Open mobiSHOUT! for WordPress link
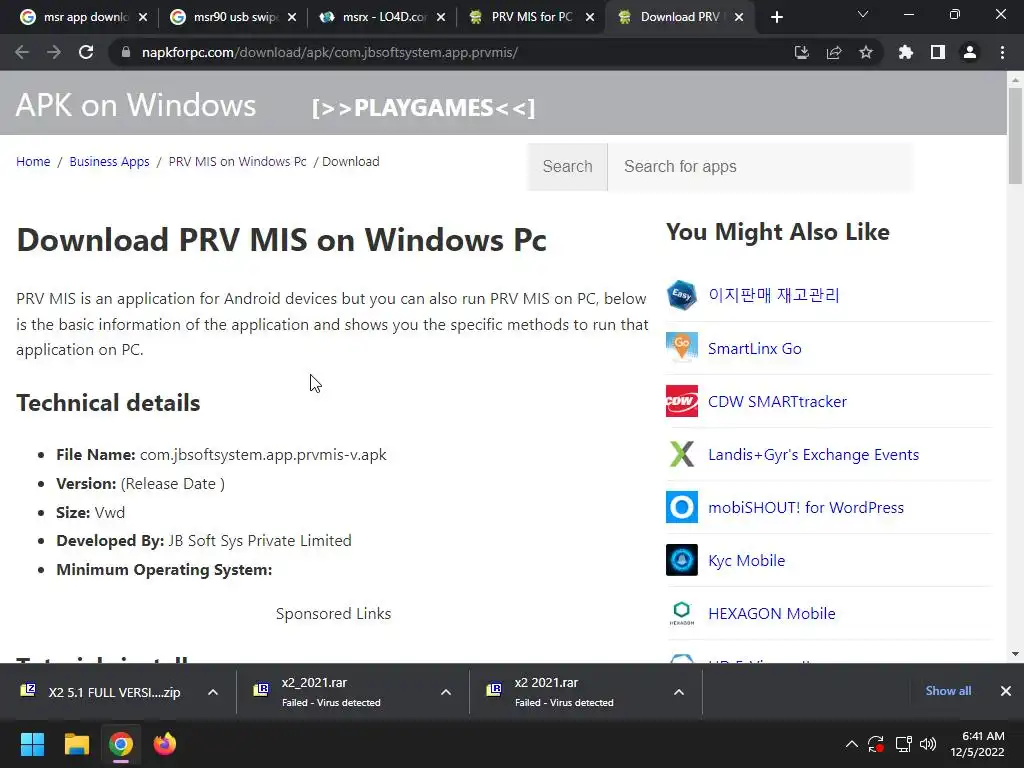This screenshot has width=1024, height=768. 806,507
